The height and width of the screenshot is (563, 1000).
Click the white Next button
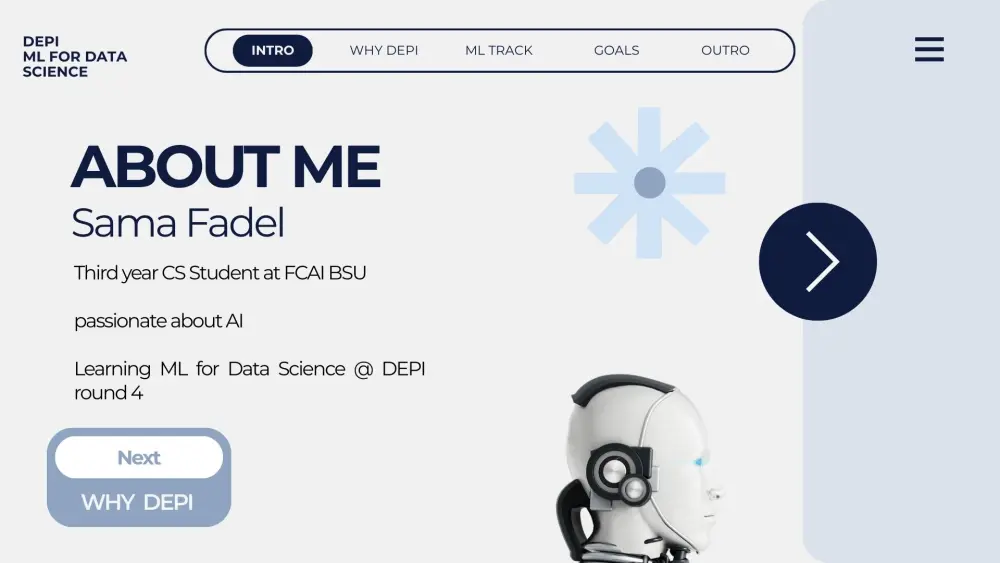pos(139,457)
